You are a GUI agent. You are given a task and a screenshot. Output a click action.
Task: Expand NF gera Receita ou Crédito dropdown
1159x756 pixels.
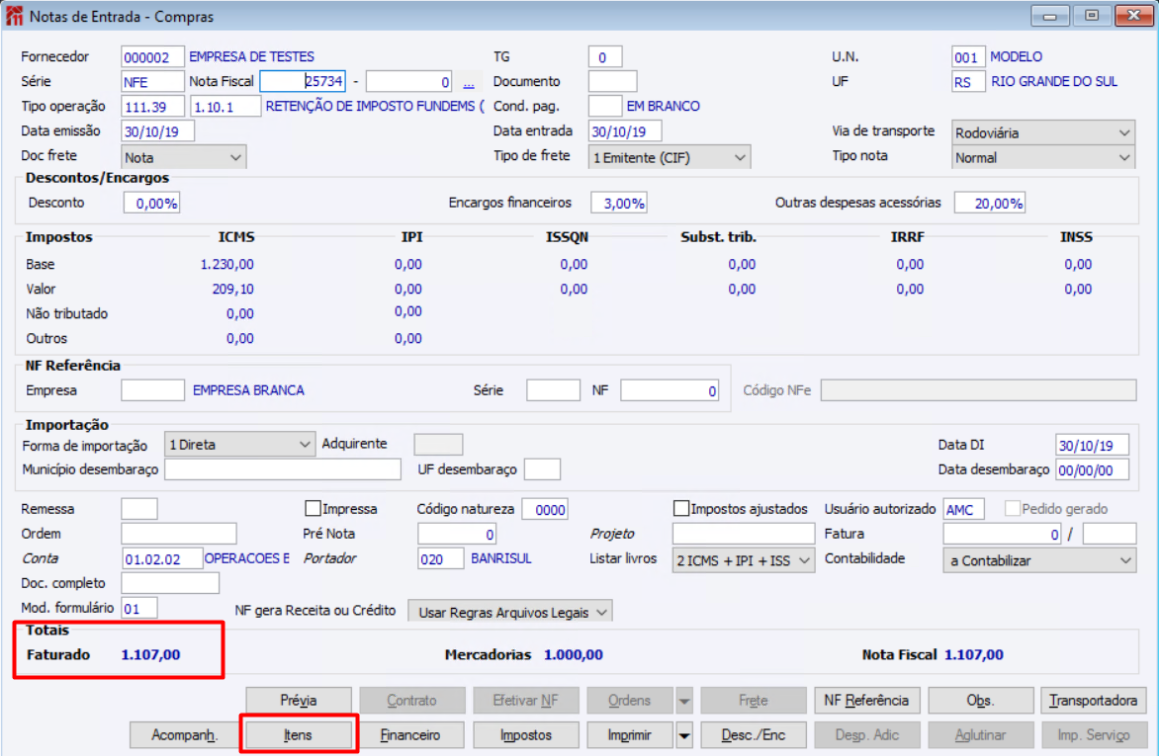(510, 612)
